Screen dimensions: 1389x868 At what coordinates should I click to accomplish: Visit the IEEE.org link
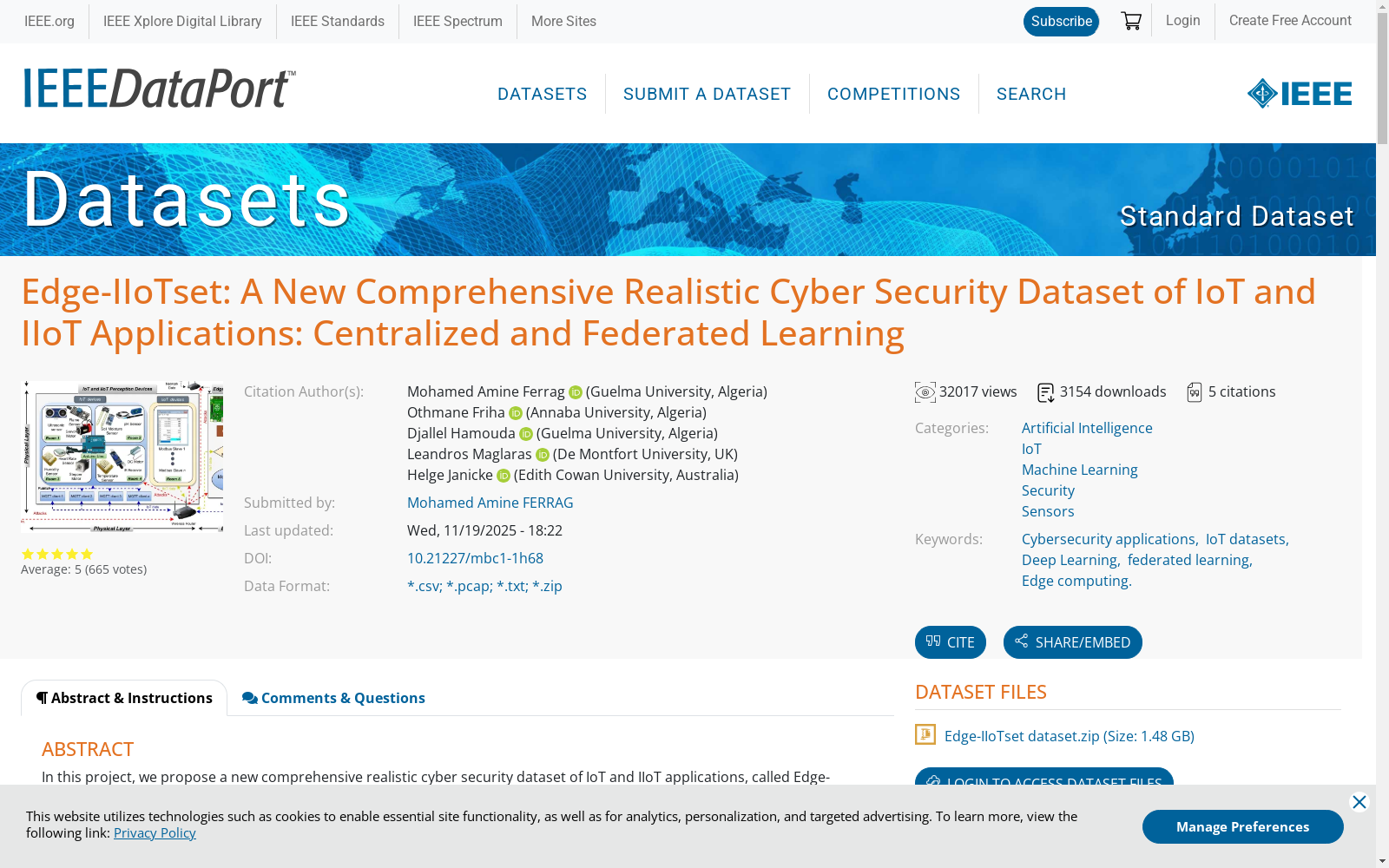click(49, 22)
